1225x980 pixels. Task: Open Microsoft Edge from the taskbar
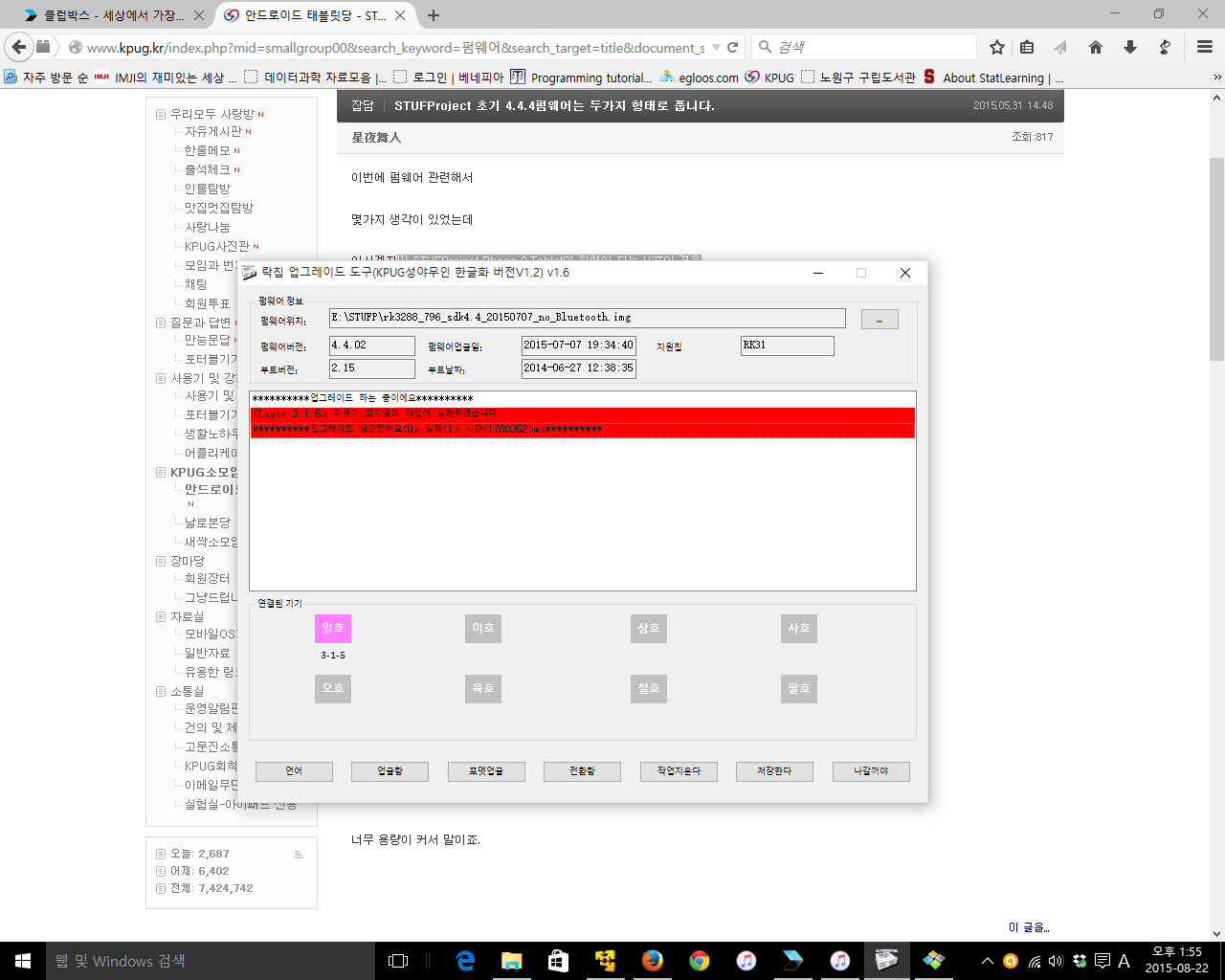465,961
